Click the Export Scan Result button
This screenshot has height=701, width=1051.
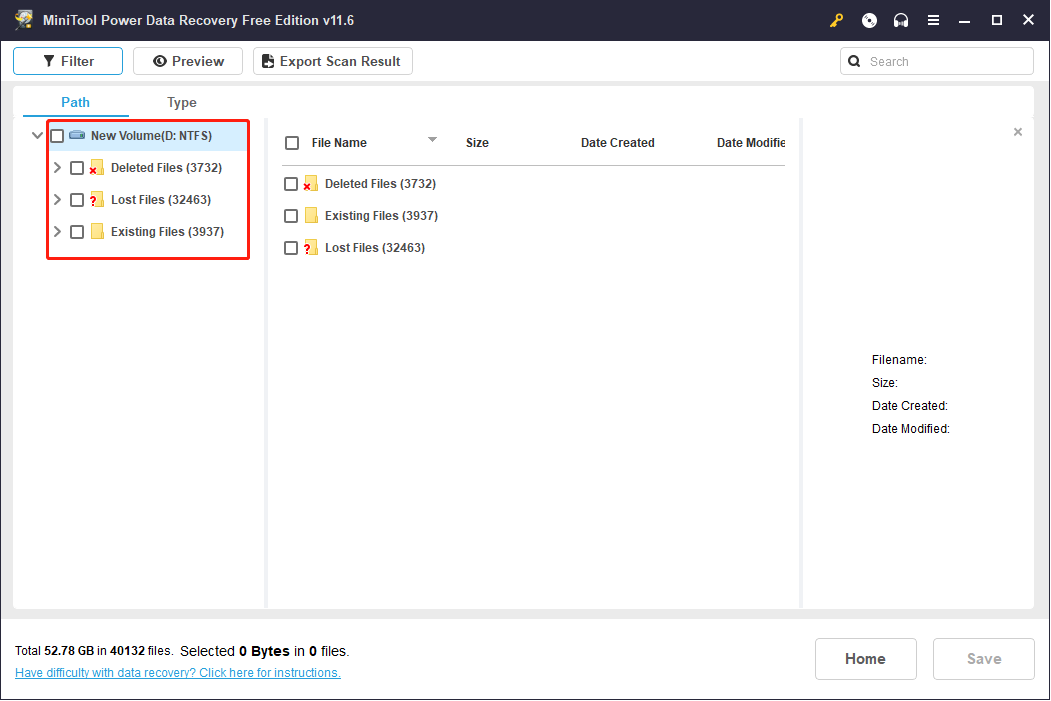click(x=332, y=61)
